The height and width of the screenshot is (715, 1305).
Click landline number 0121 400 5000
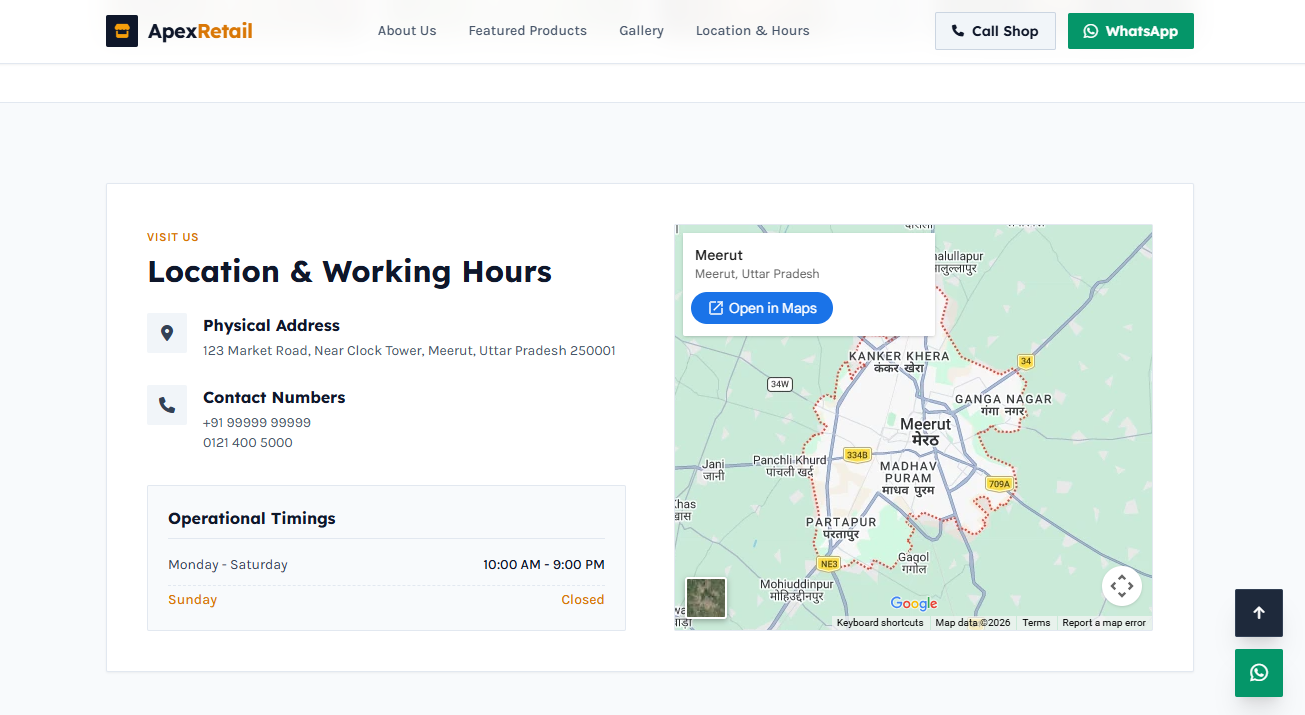click(248, 443)
